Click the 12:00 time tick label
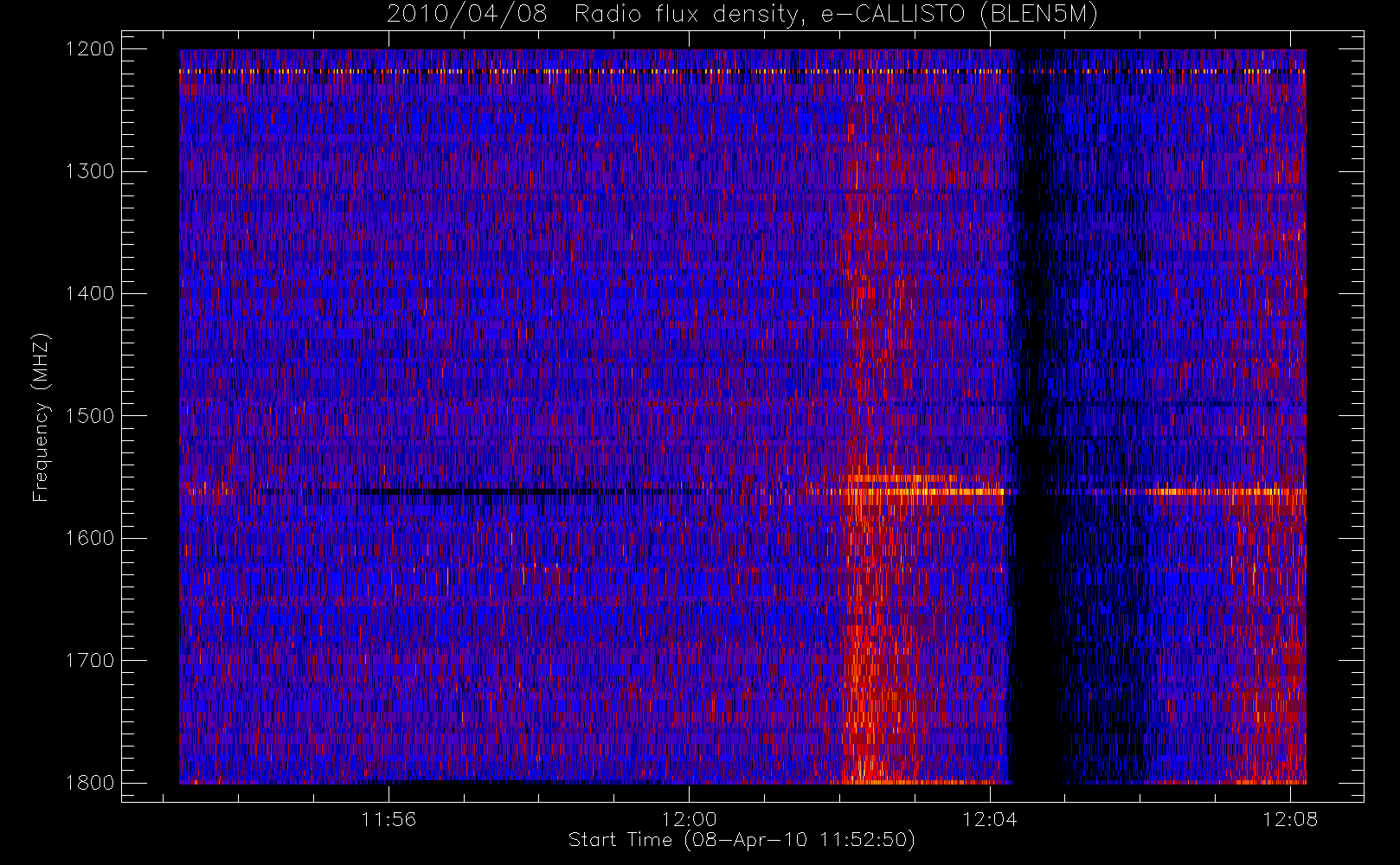1400x865 pixels. click(x=690, y=819)
